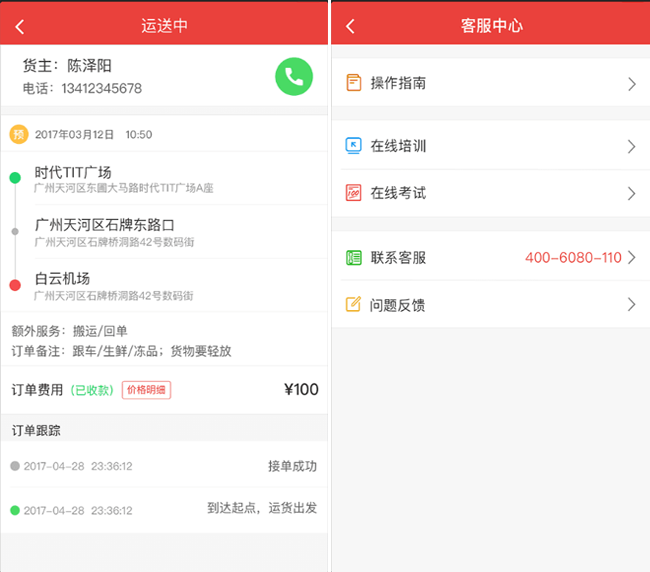Tap the 运送中 screen title
This screenshot has width=650, height=572.
coord(165,26)
